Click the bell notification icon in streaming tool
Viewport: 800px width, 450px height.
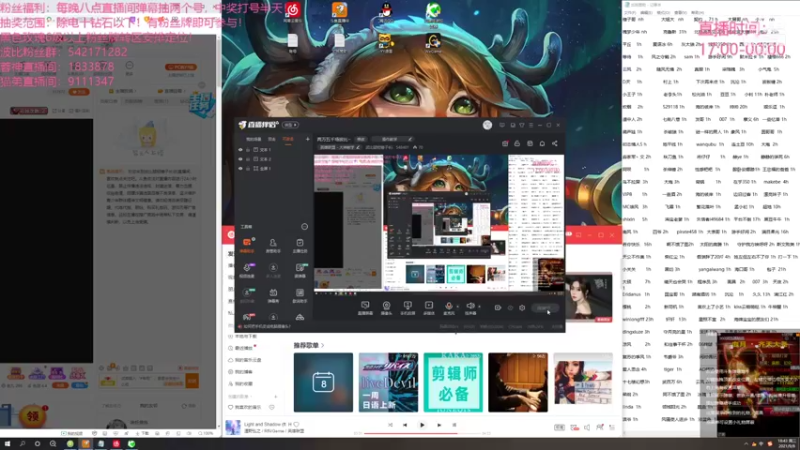542,144
